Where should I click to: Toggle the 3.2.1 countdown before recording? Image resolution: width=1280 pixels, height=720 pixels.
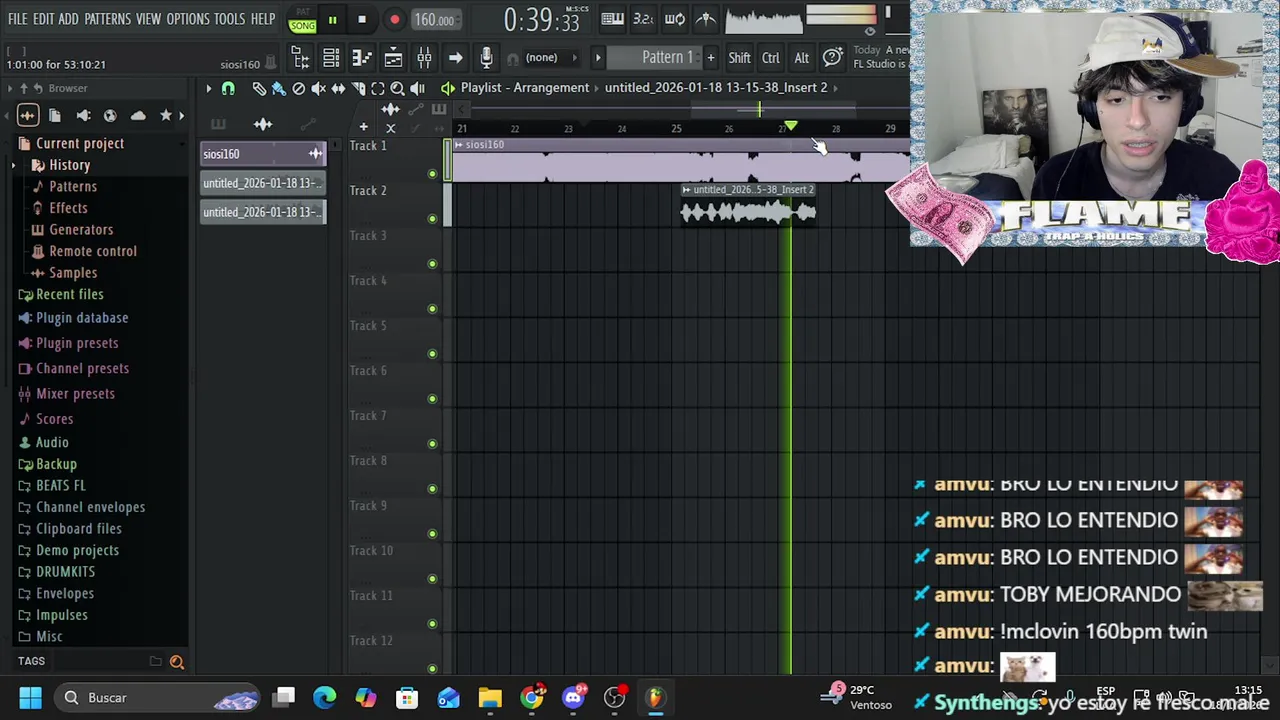coord(643,19)
